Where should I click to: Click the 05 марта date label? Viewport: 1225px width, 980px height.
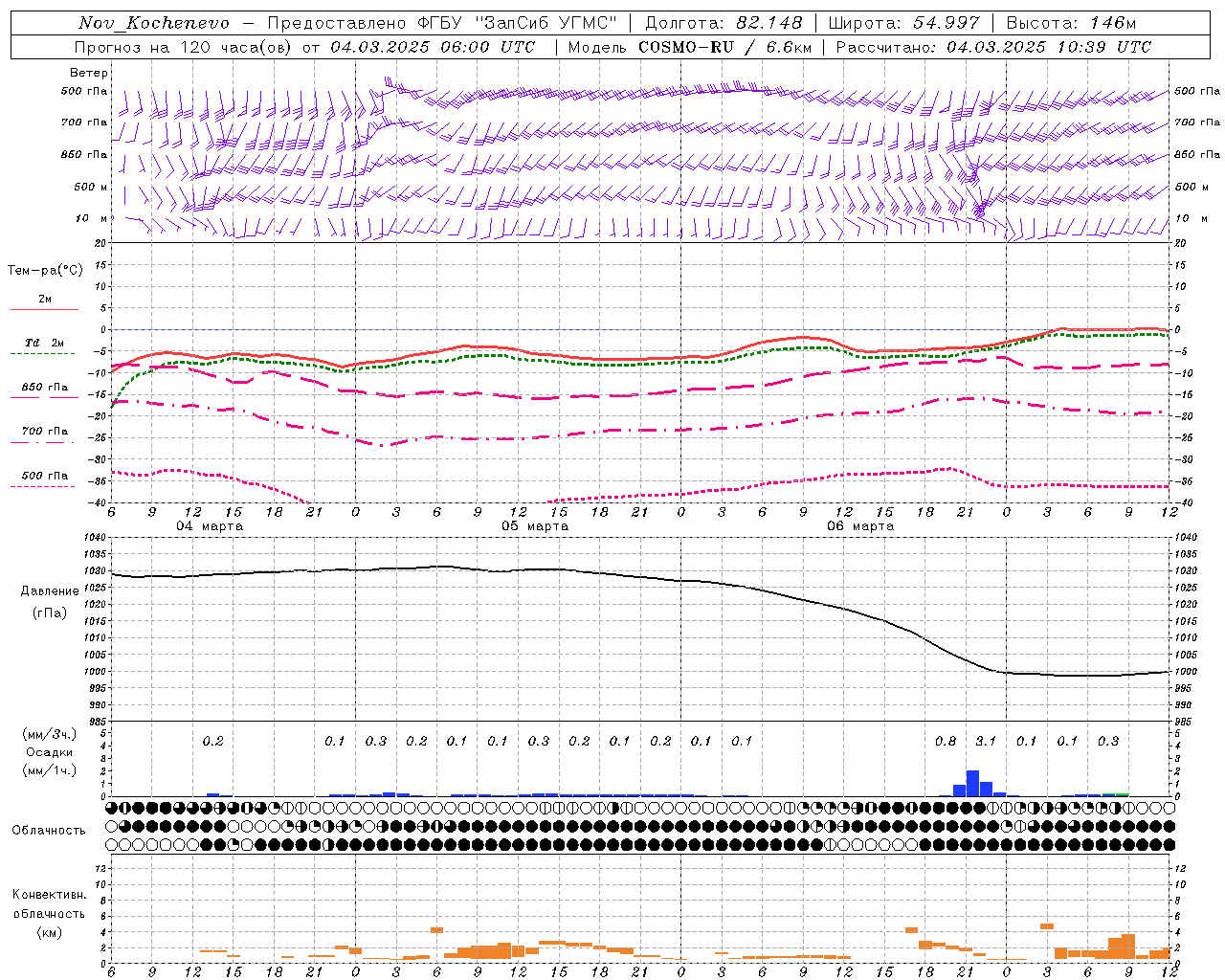(x=535, y=526)
